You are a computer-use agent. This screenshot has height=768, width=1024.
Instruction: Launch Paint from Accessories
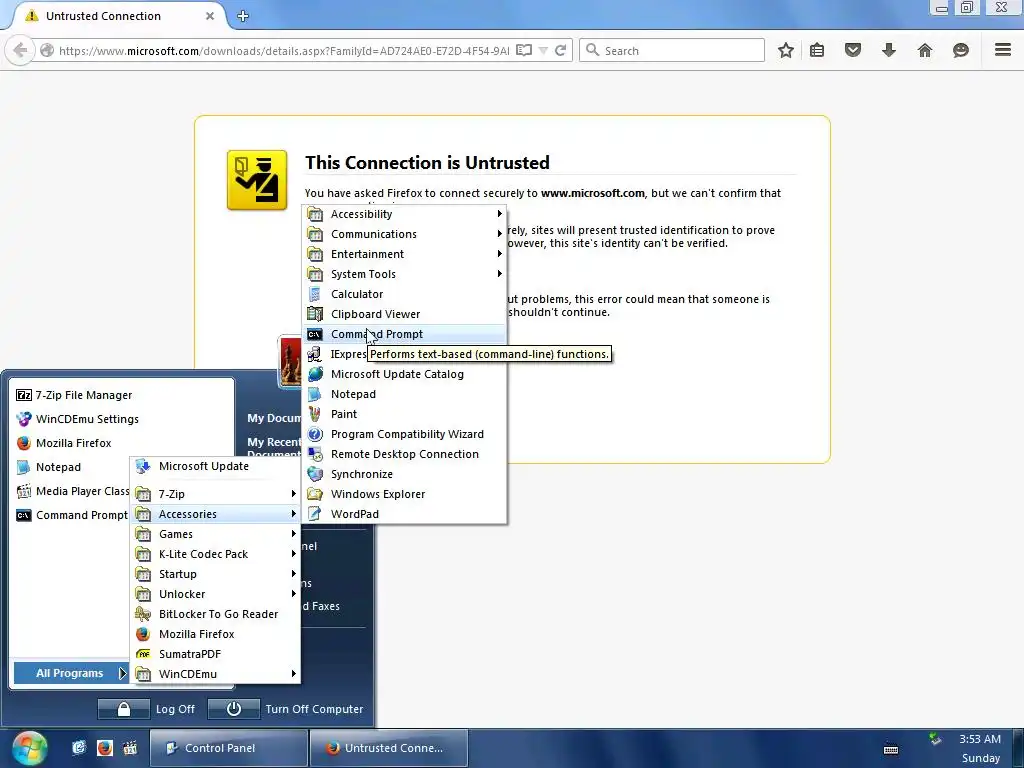click(x=405, y=414)
